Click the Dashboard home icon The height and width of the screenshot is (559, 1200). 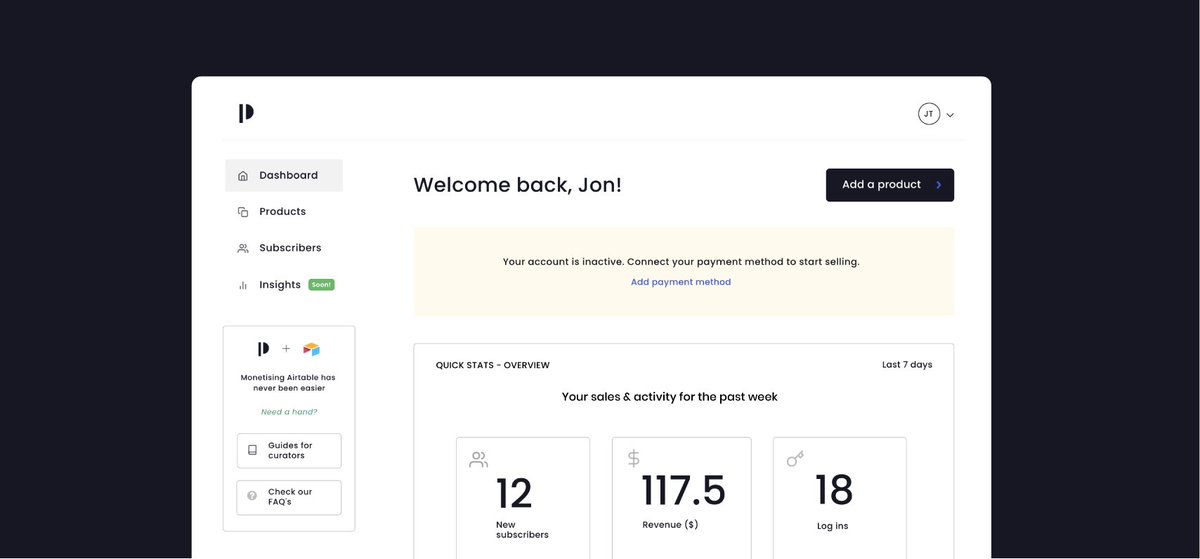[x=243, y=176]
